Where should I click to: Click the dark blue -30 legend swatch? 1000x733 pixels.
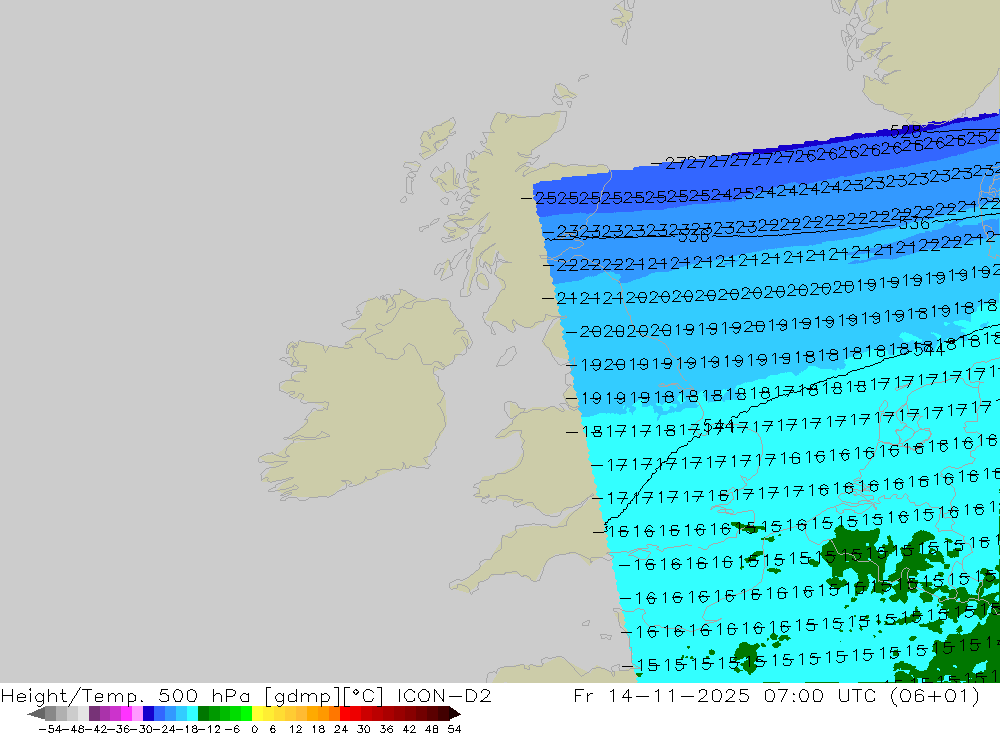[148, 713]
